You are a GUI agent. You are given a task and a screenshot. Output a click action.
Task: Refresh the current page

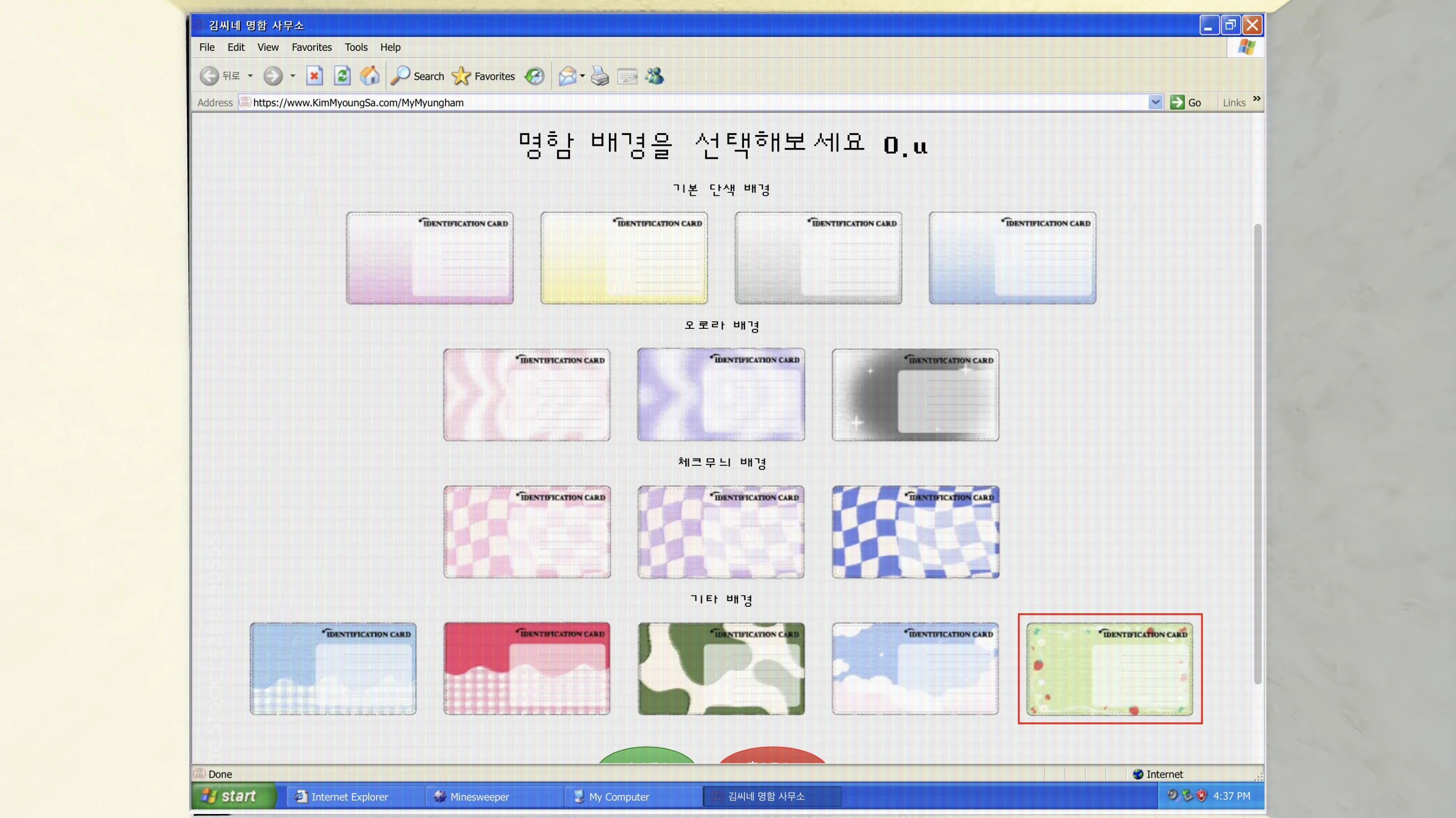pyautogui.click(x=342, y=76)
